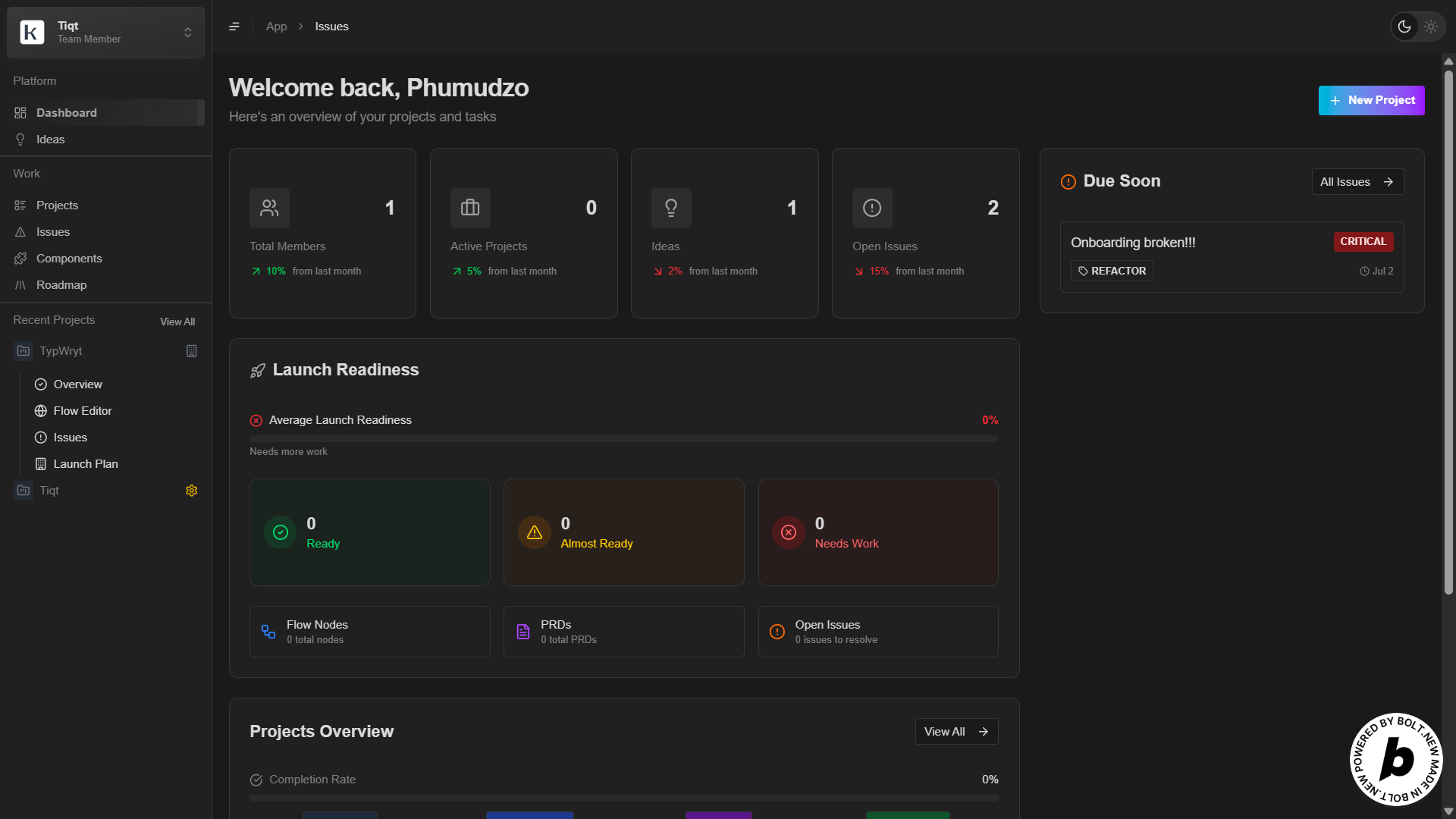Switch to light mode sun toggle
The height and width of the screenshot is (819, 1456).
(1431, 27)
